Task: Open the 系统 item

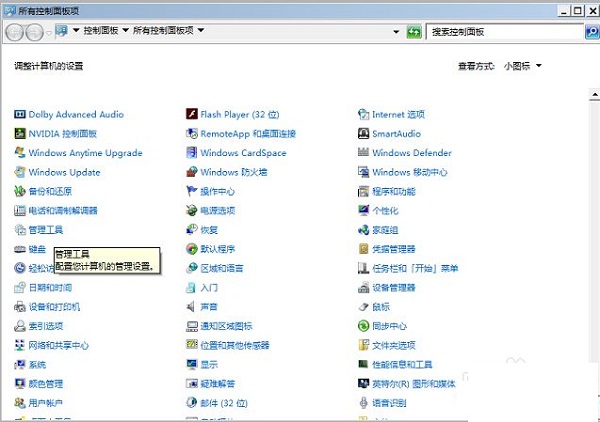Action: (37, 365)
